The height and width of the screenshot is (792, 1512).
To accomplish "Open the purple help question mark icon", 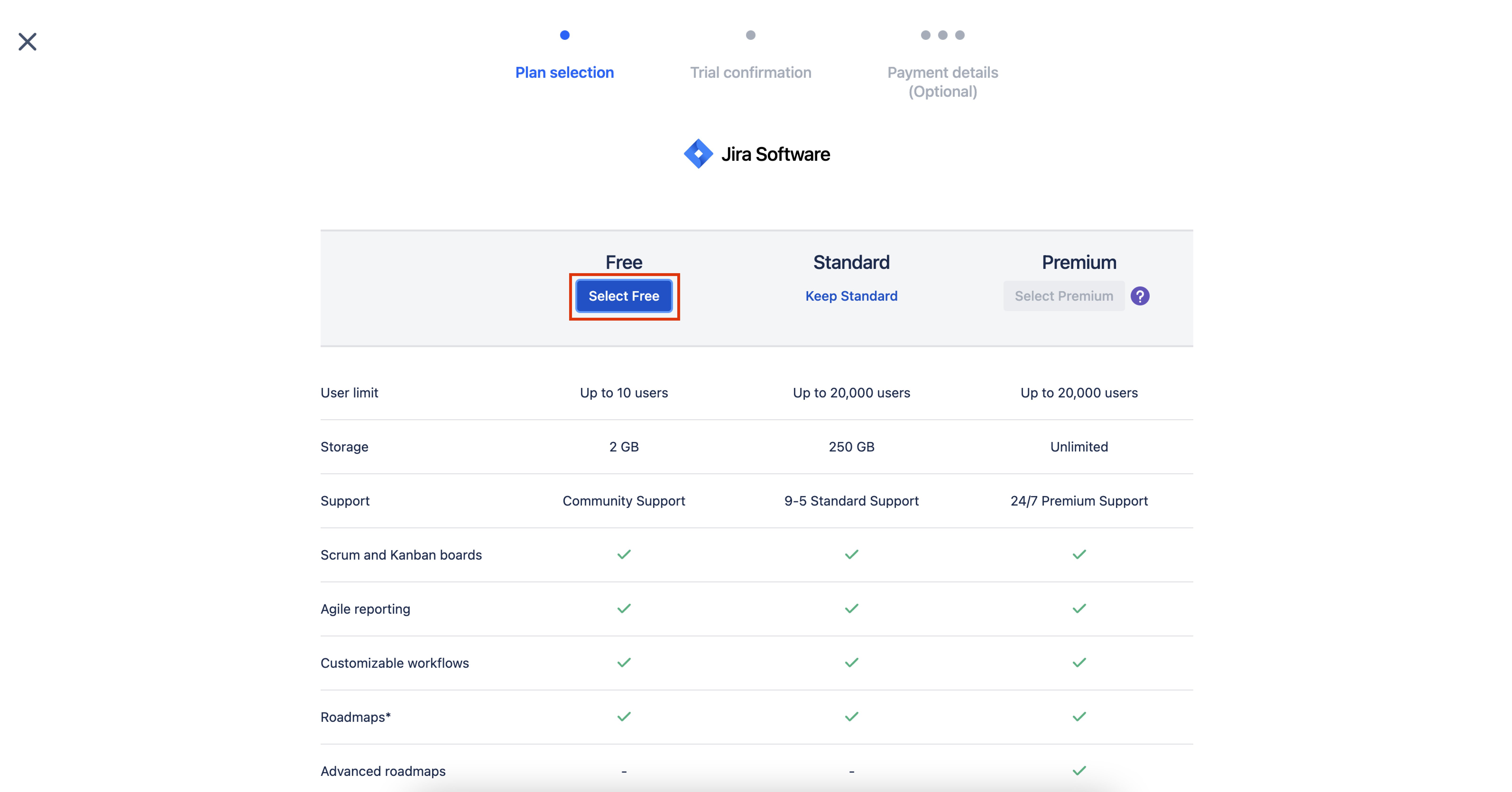I will (1140, 296).
